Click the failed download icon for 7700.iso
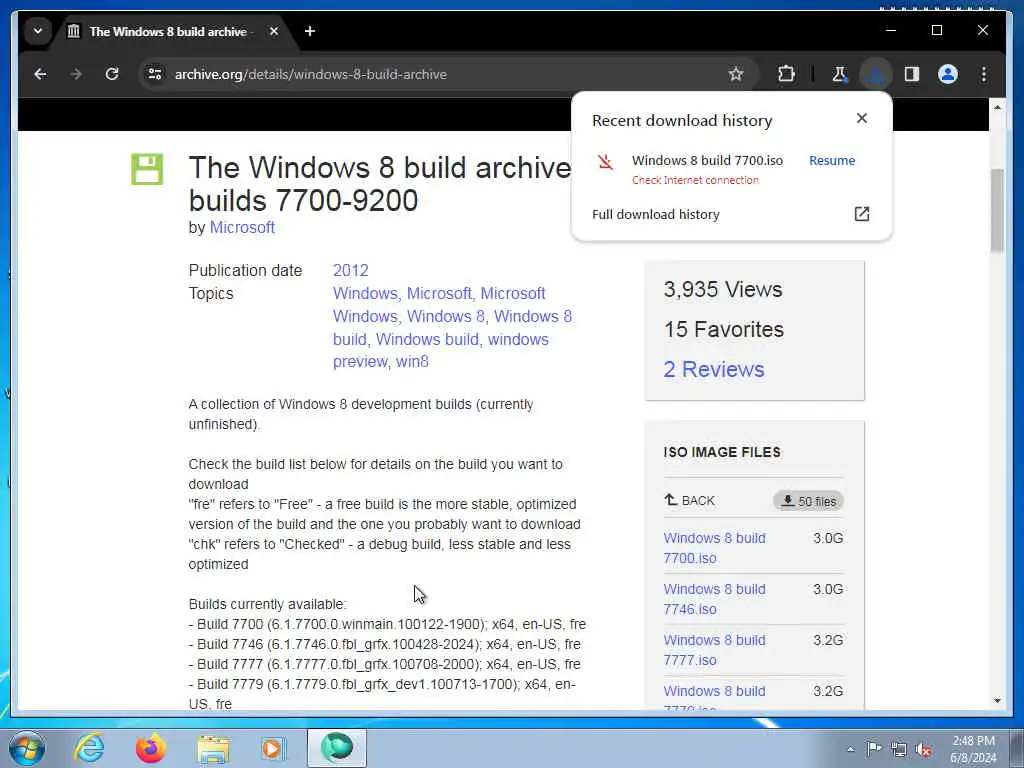Image resolution: width=1024 pixels, height=768 pixels. [605, 161]
